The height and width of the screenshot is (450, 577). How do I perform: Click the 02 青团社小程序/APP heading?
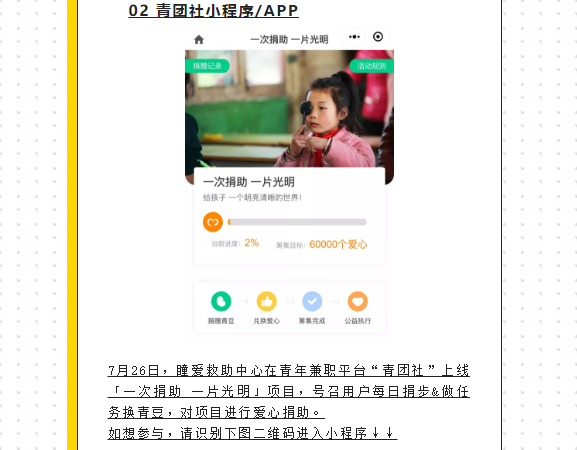pos(213,11)
